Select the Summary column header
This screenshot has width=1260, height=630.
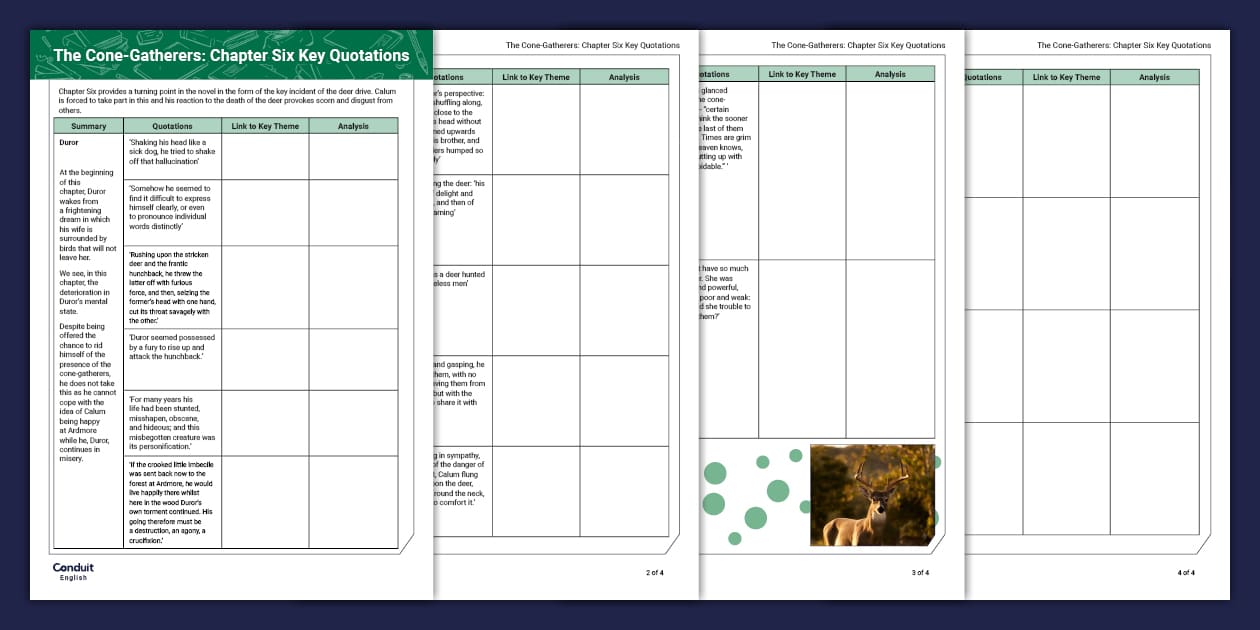click(88, 126)
